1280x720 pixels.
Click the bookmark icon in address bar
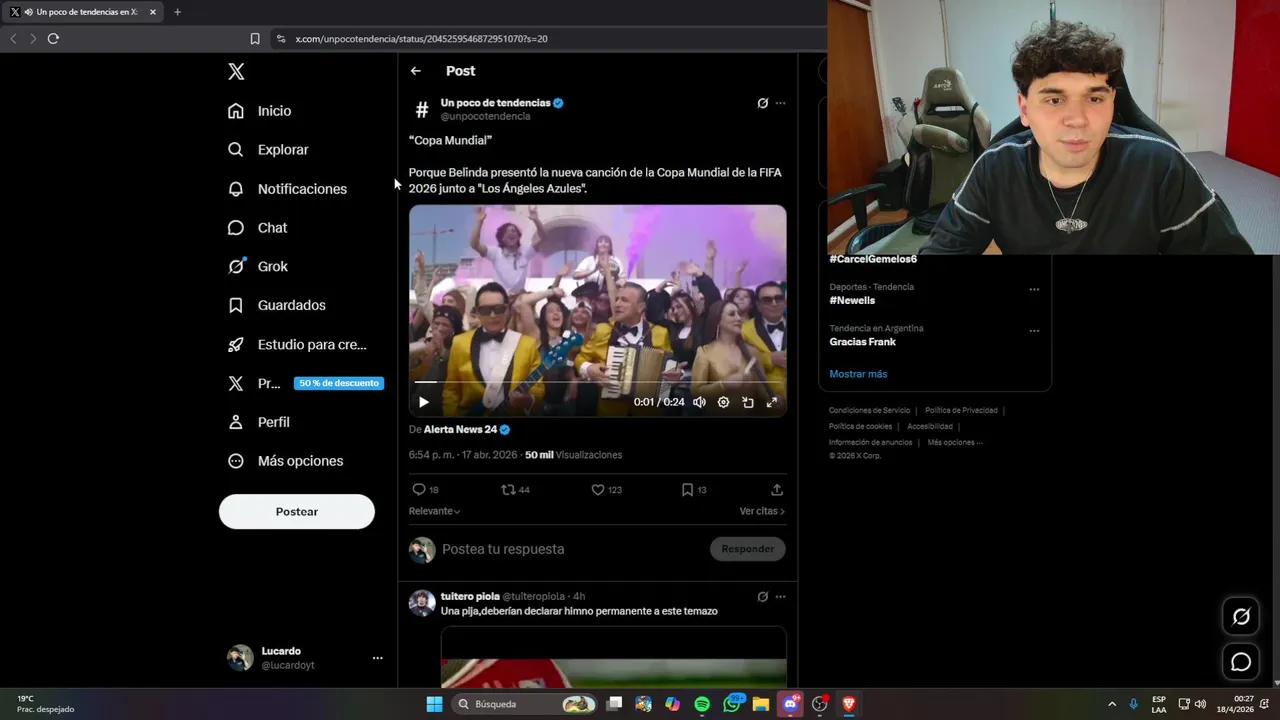coord(255,39)
